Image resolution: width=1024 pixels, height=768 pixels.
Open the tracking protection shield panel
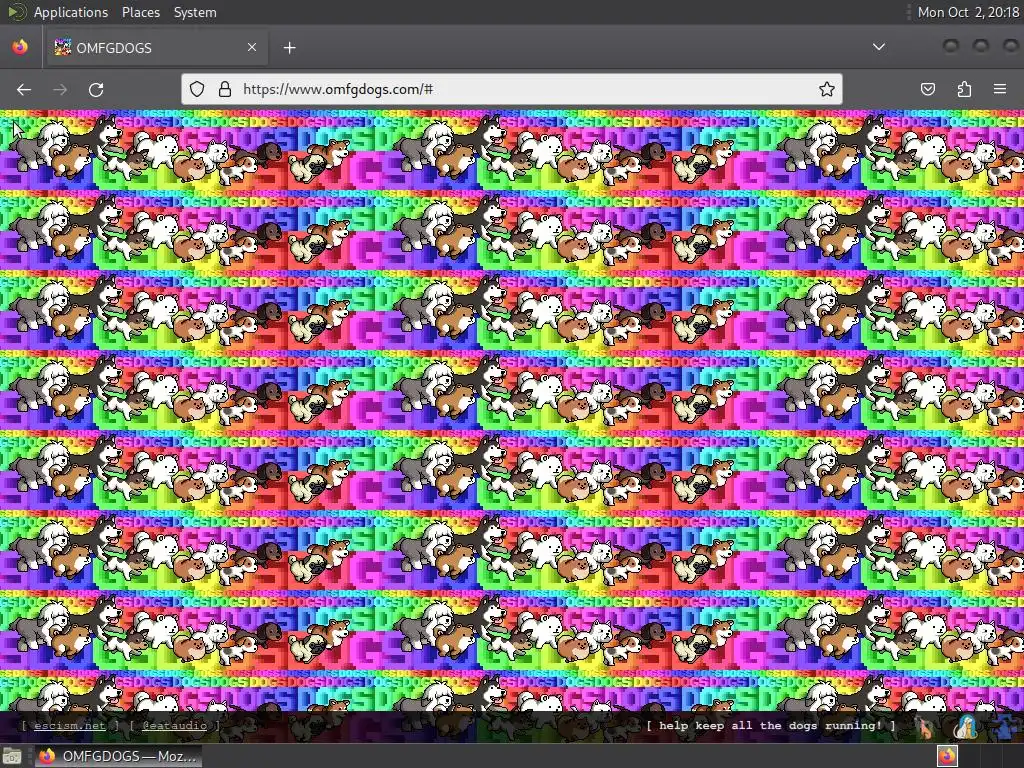point(197,89)
